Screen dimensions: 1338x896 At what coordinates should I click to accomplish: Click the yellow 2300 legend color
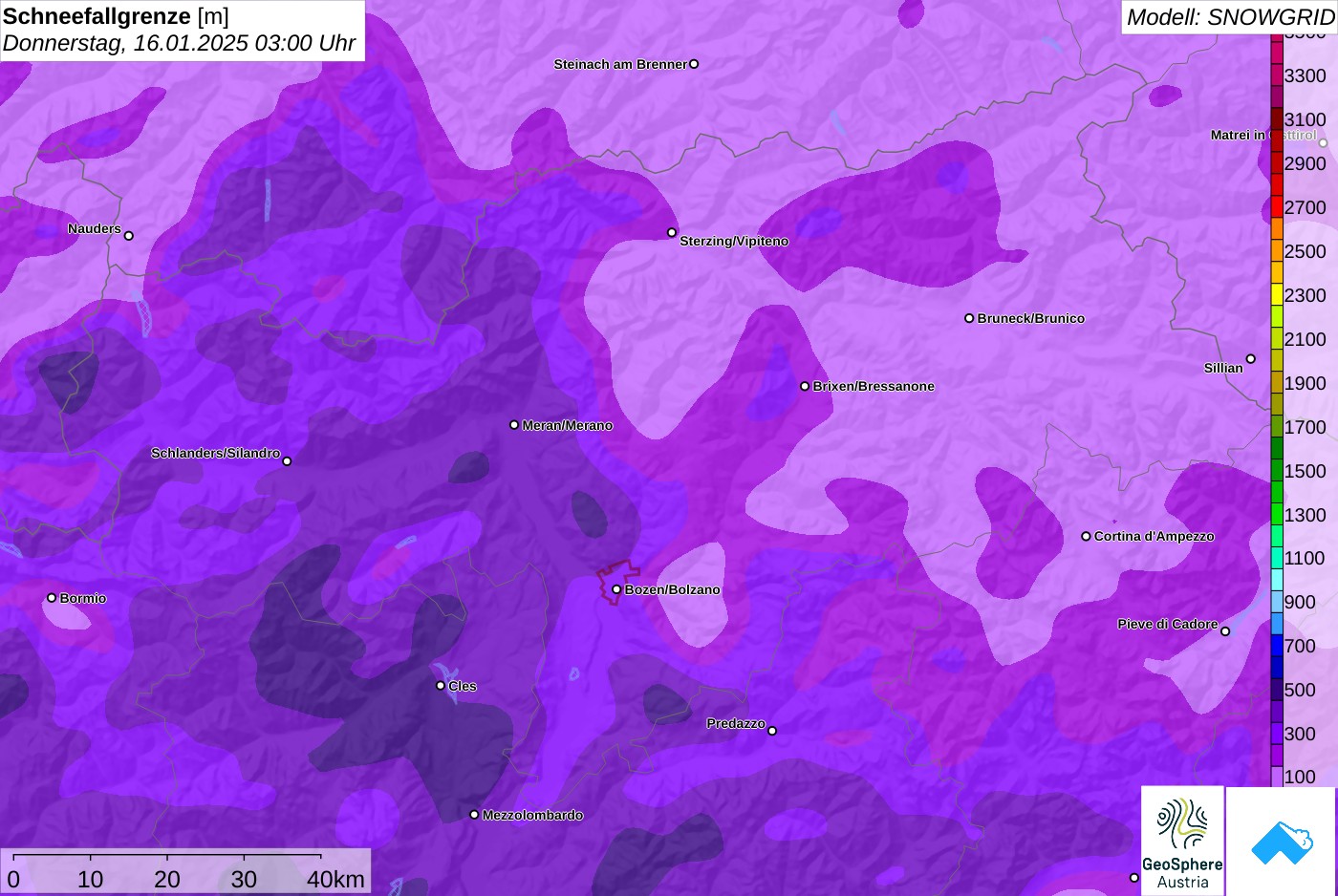coord(1277,295)
